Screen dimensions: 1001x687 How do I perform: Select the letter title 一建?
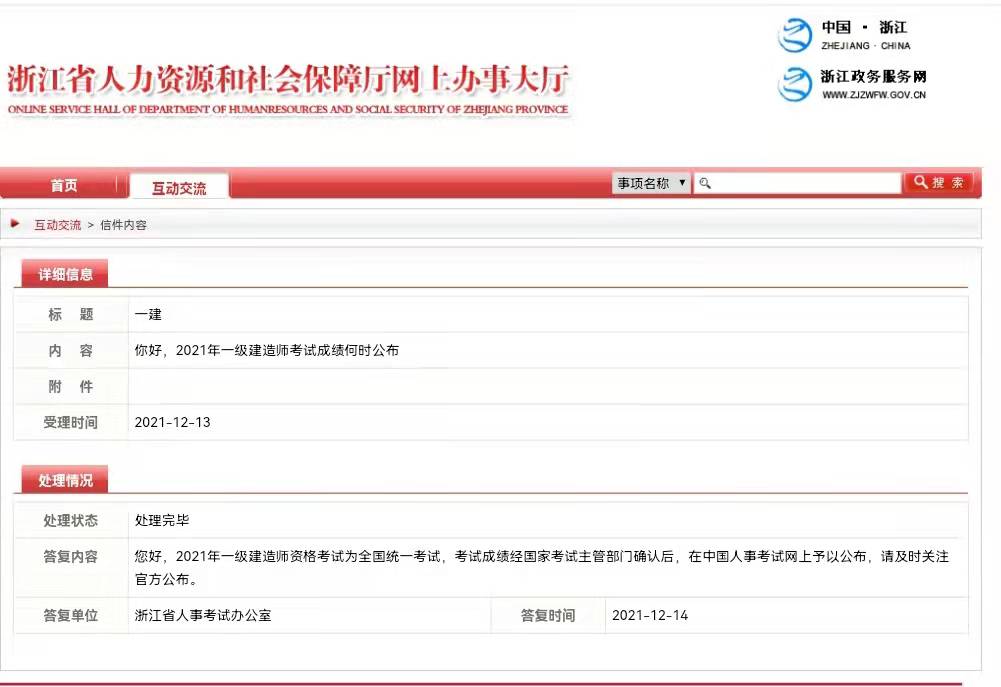click(147, 314)
